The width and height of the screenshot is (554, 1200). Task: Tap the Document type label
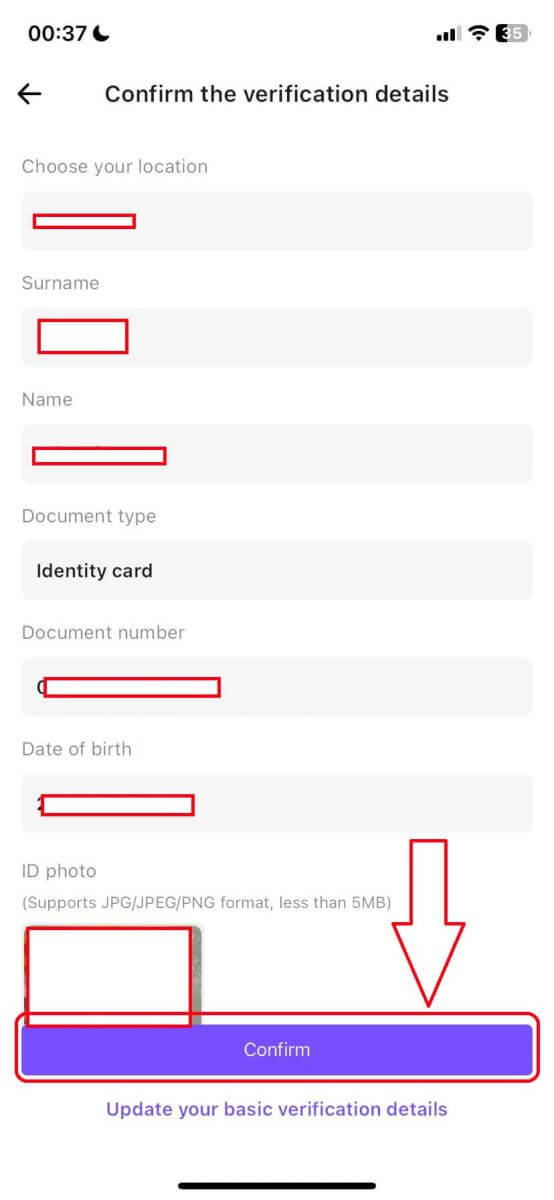[89, 516]
